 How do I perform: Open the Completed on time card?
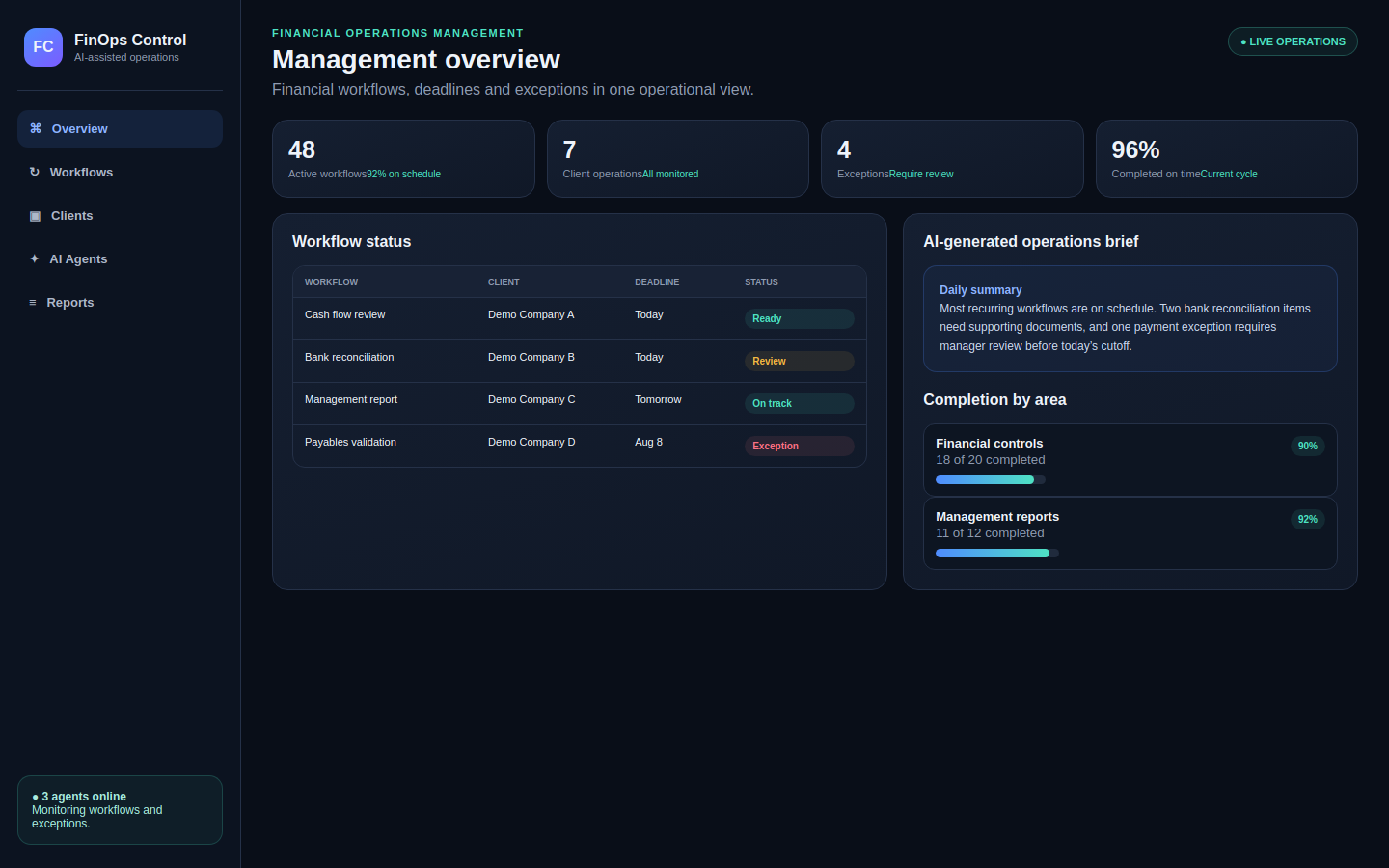[1227, 158]
